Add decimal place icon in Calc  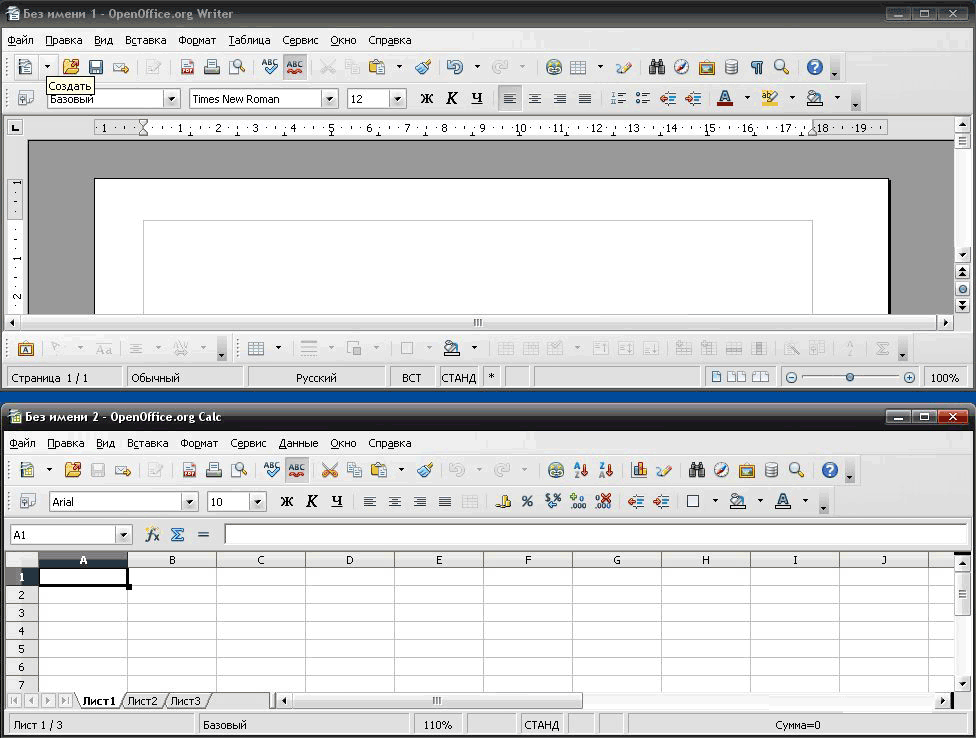tap(578, 502)
